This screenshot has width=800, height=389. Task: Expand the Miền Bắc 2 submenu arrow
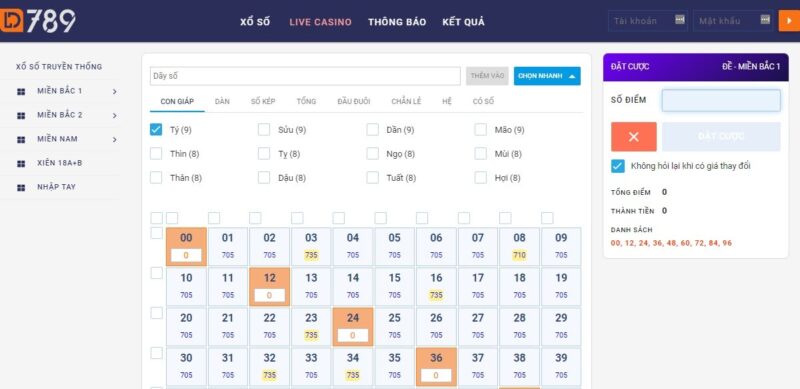pos(115,116)
